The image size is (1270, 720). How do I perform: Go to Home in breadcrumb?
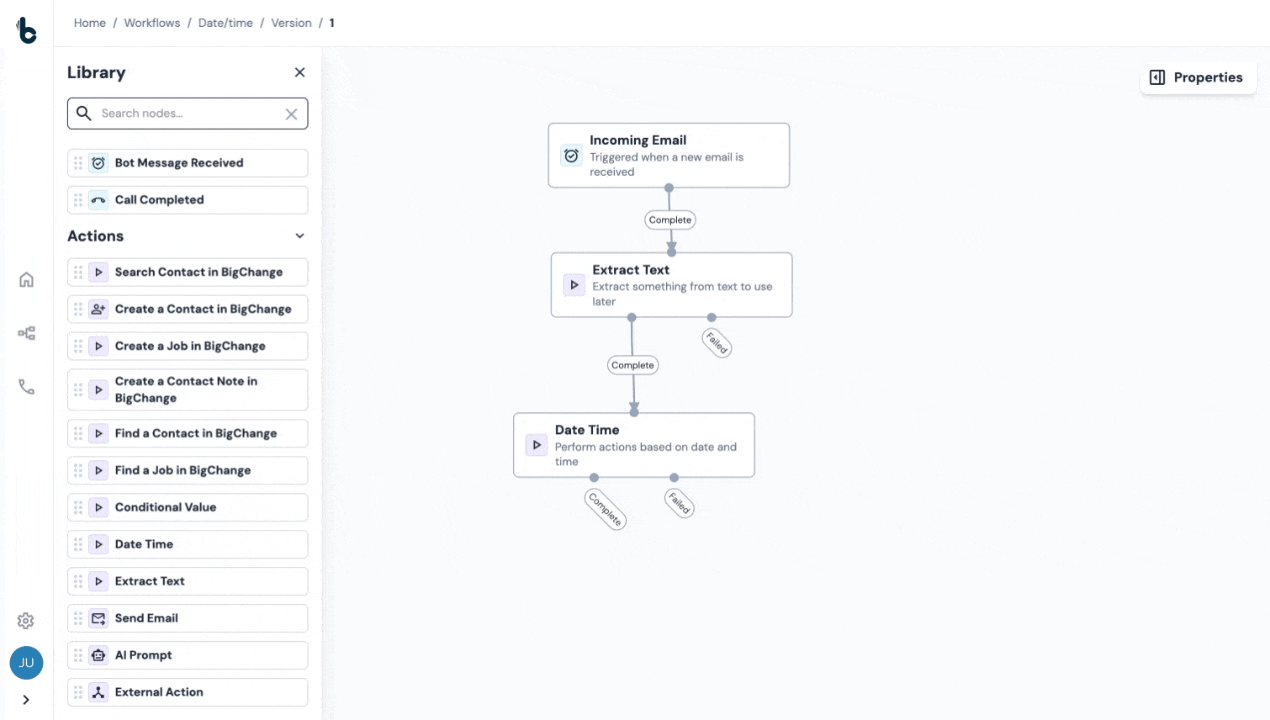90,23
